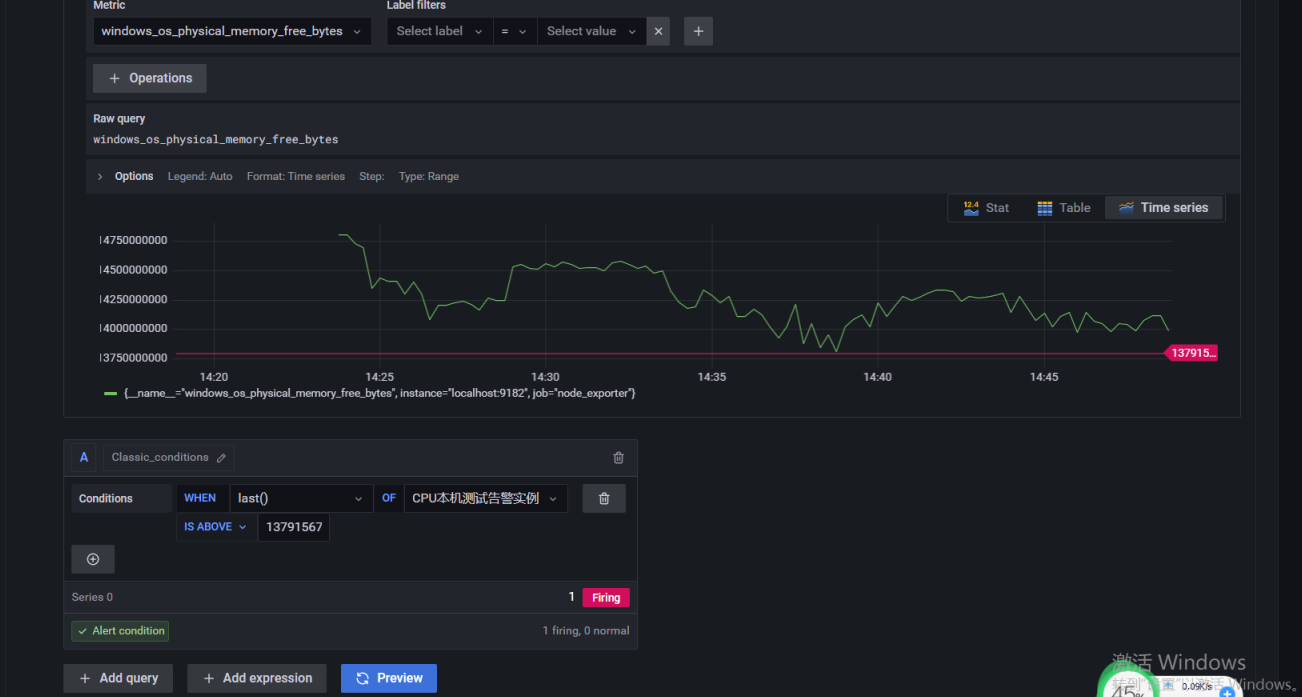
Task: Click the 'Format: Time series' option text
Action: tap(296, 176)
